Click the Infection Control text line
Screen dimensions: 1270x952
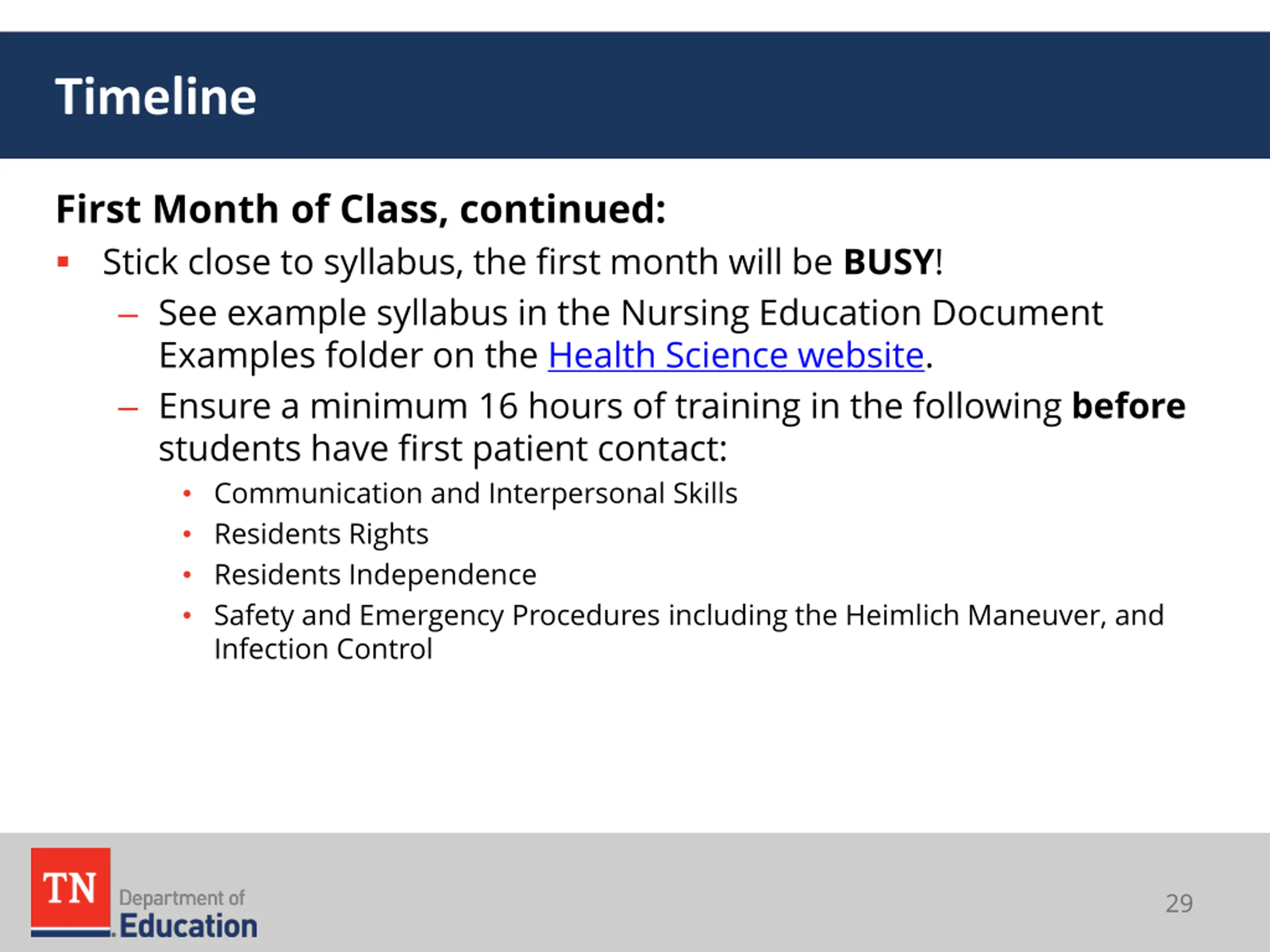point(322,649)
